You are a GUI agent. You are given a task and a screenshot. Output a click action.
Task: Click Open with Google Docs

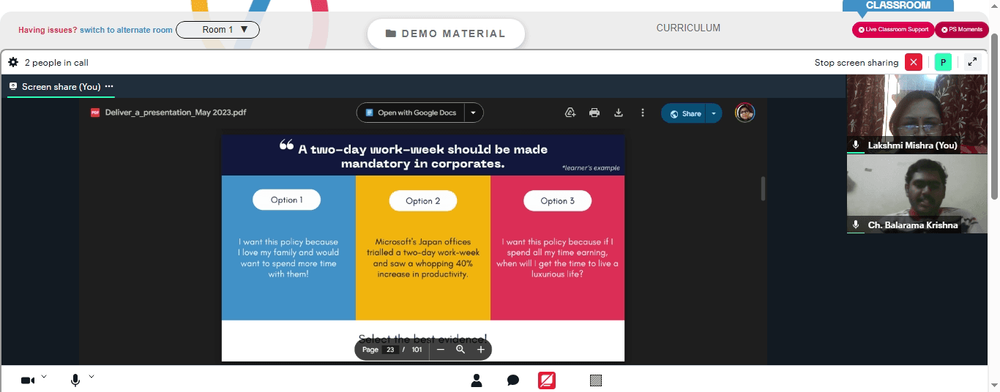tap(411, 113)
